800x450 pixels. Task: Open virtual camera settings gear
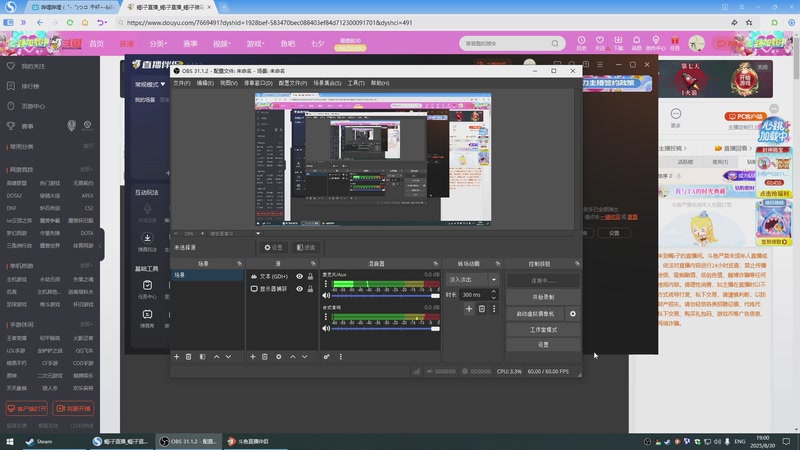(x=573, y=314)
